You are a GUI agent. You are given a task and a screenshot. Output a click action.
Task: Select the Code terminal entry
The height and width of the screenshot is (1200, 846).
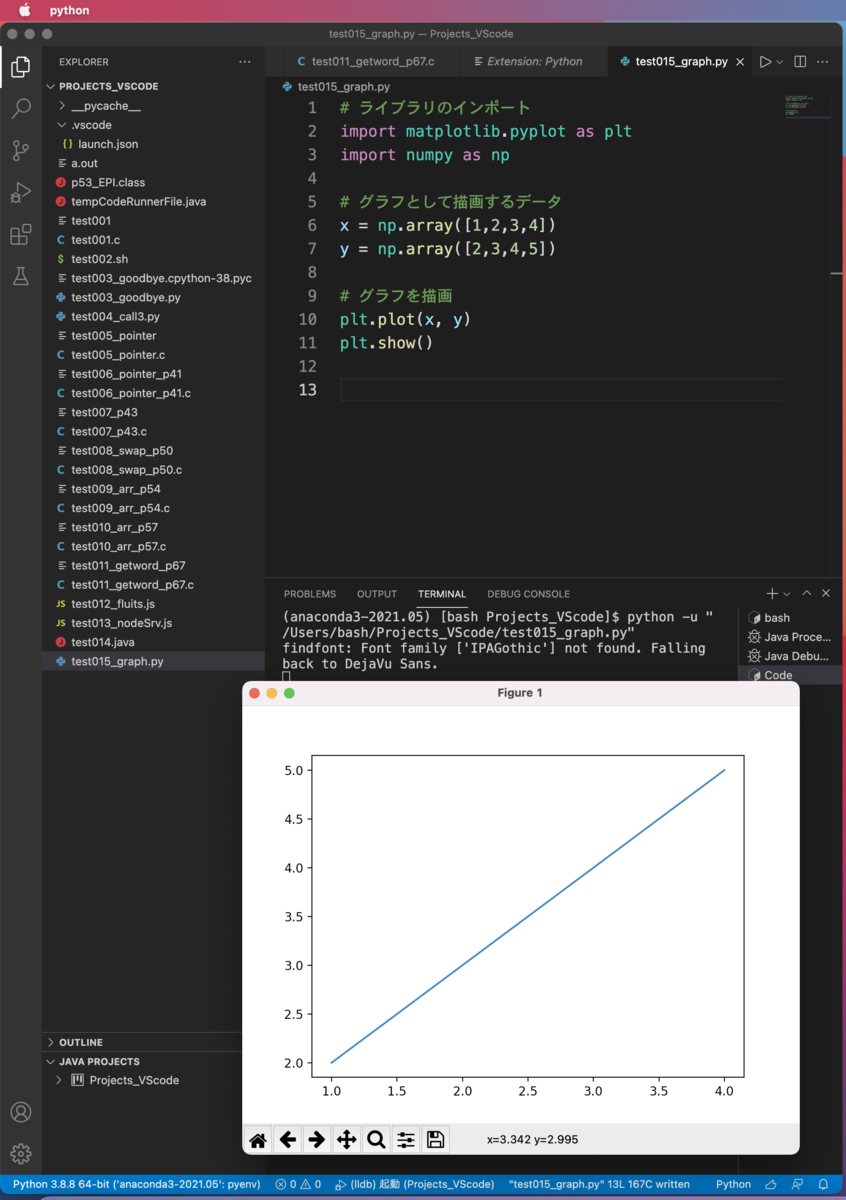click(x=790, y=675)
